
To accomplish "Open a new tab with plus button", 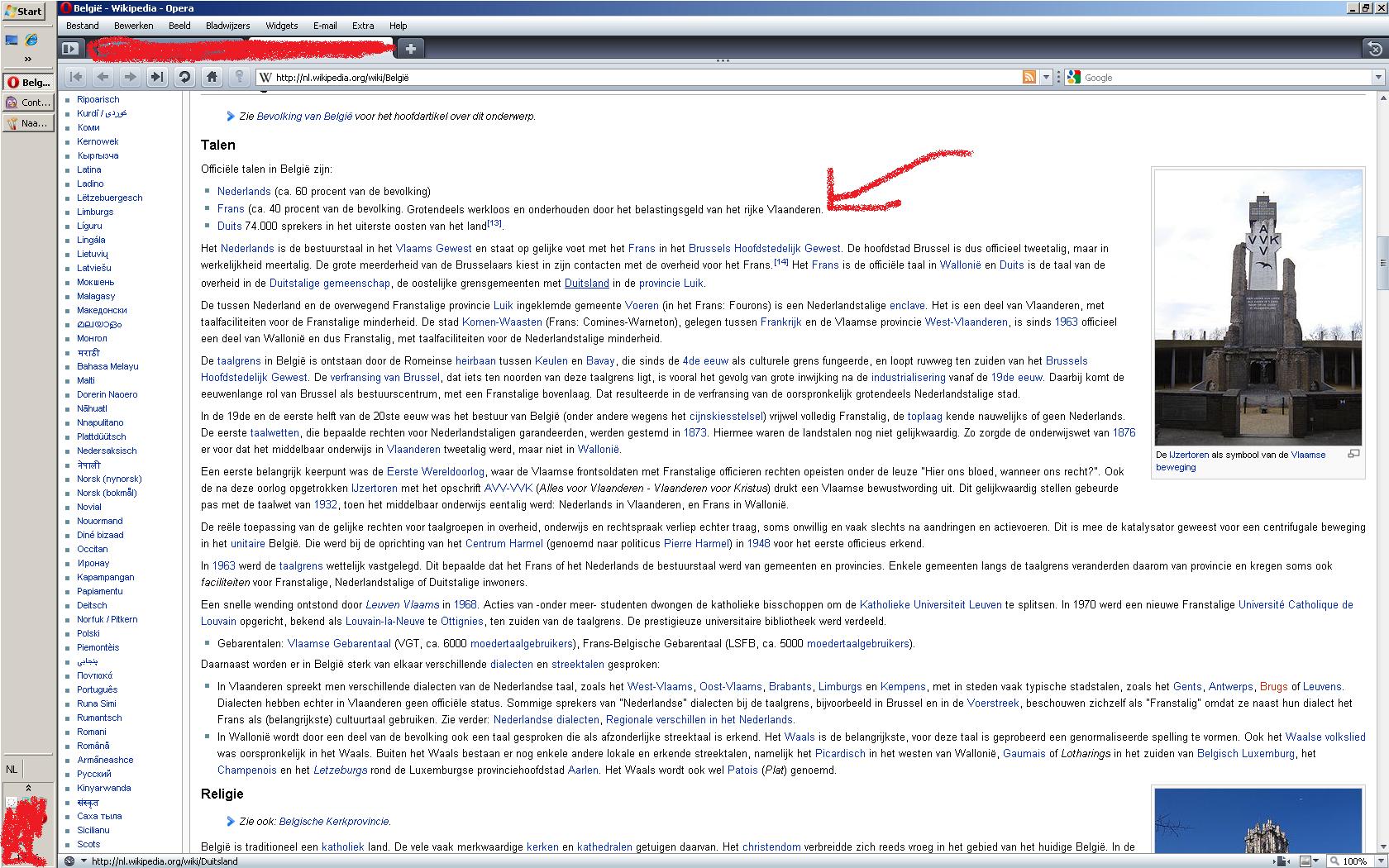I will tap(410, 49).
